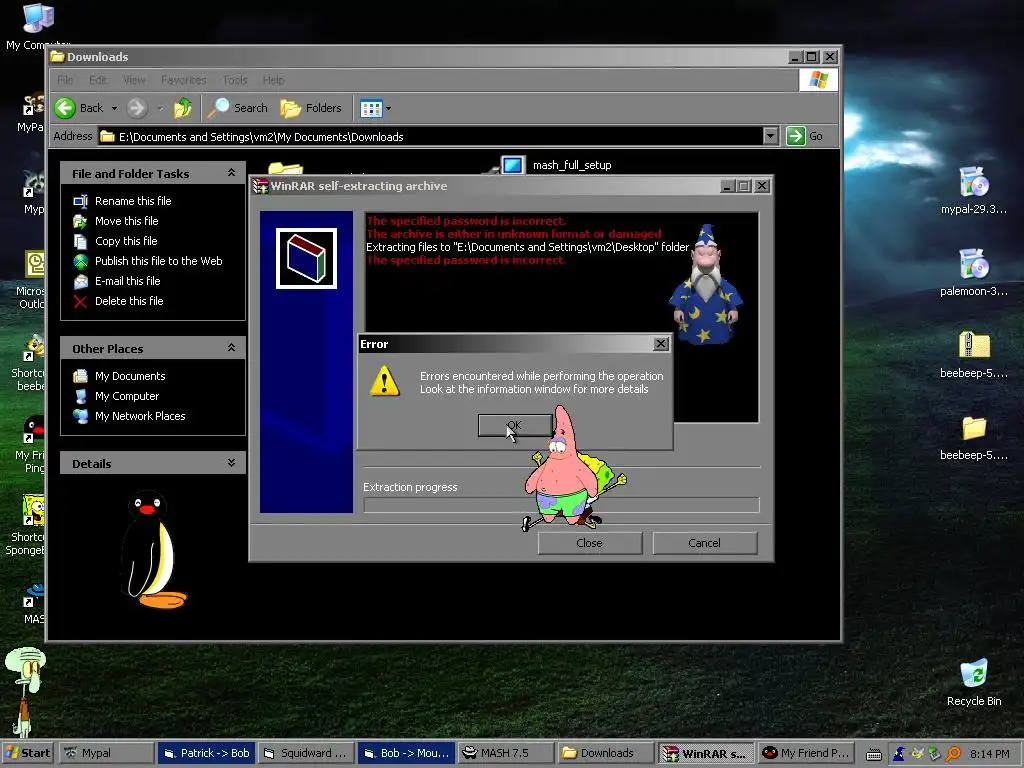
Task: Open the Help menu
Action: click(274, 80)
